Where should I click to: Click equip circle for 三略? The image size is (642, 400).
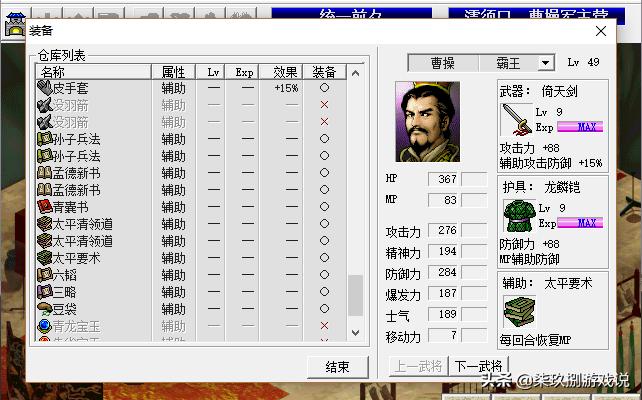pos(324,292)
